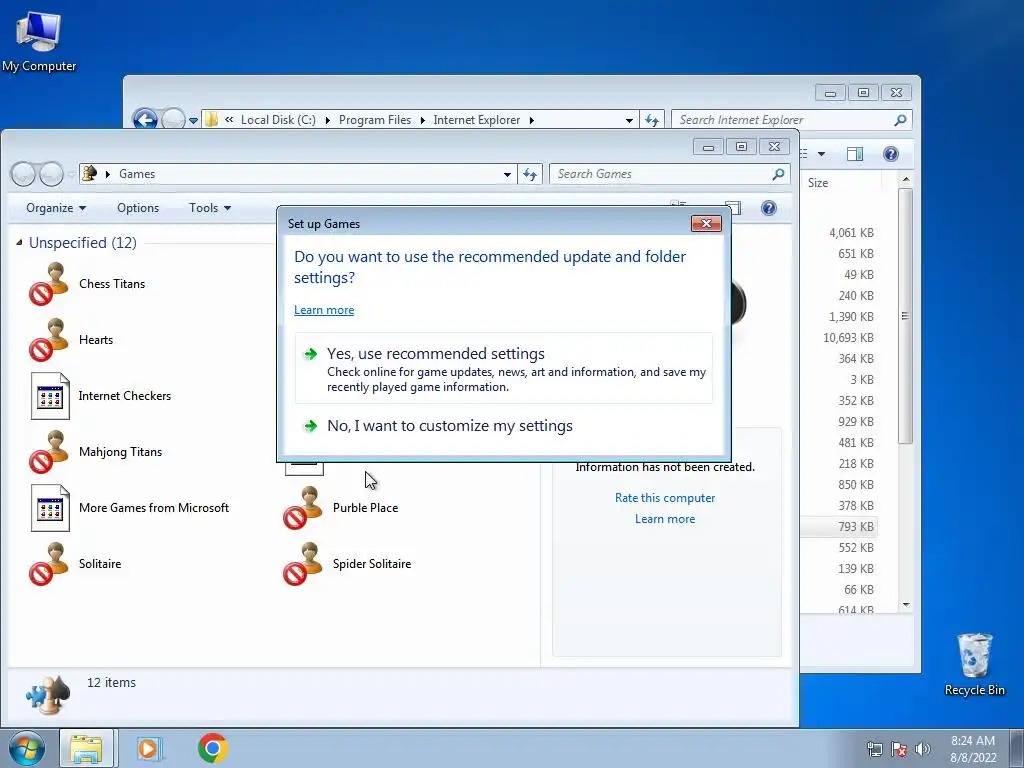Open view options dropdown in rear Explorer window
Screen dimensions: 1024x768
822,154
